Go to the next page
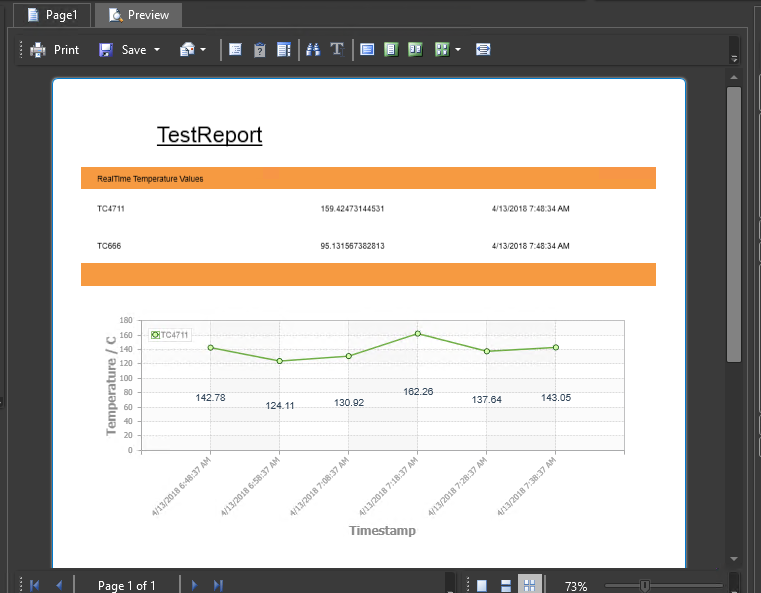Viewport: 761px width, 593px height. (x=194, y=585)
